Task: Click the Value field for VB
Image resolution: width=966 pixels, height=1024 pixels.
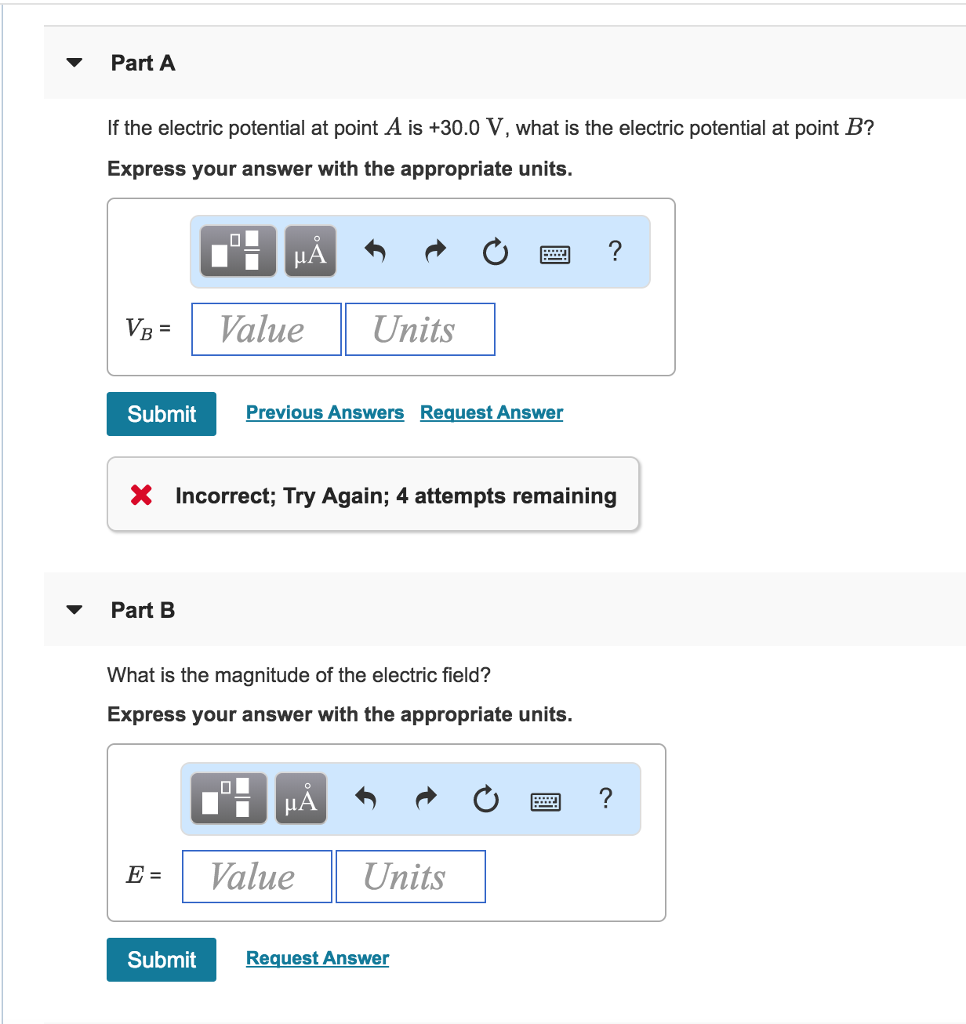Action: click(x=265, y=328)
